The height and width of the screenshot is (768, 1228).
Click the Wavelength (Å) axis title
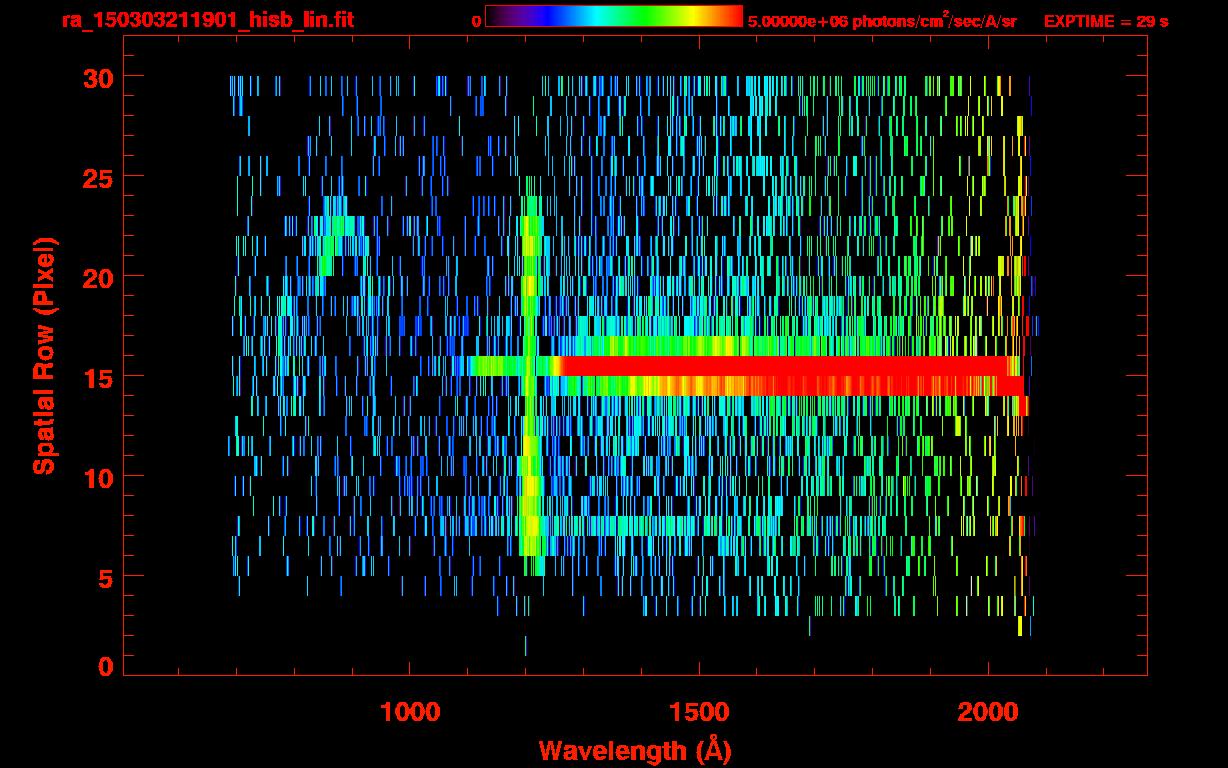pyautogui.click(x=635, y=750)
